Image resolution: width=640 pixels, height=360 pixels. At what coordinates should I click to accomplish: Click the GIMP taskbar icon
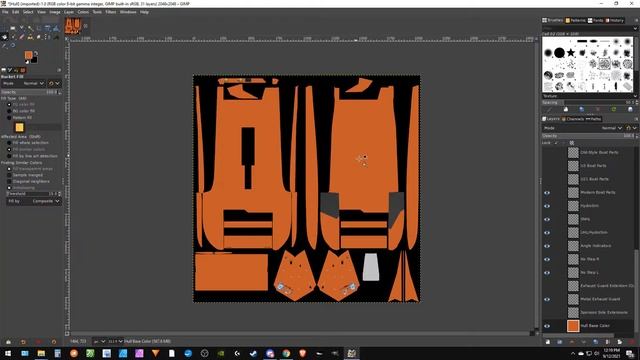point(351,353)
